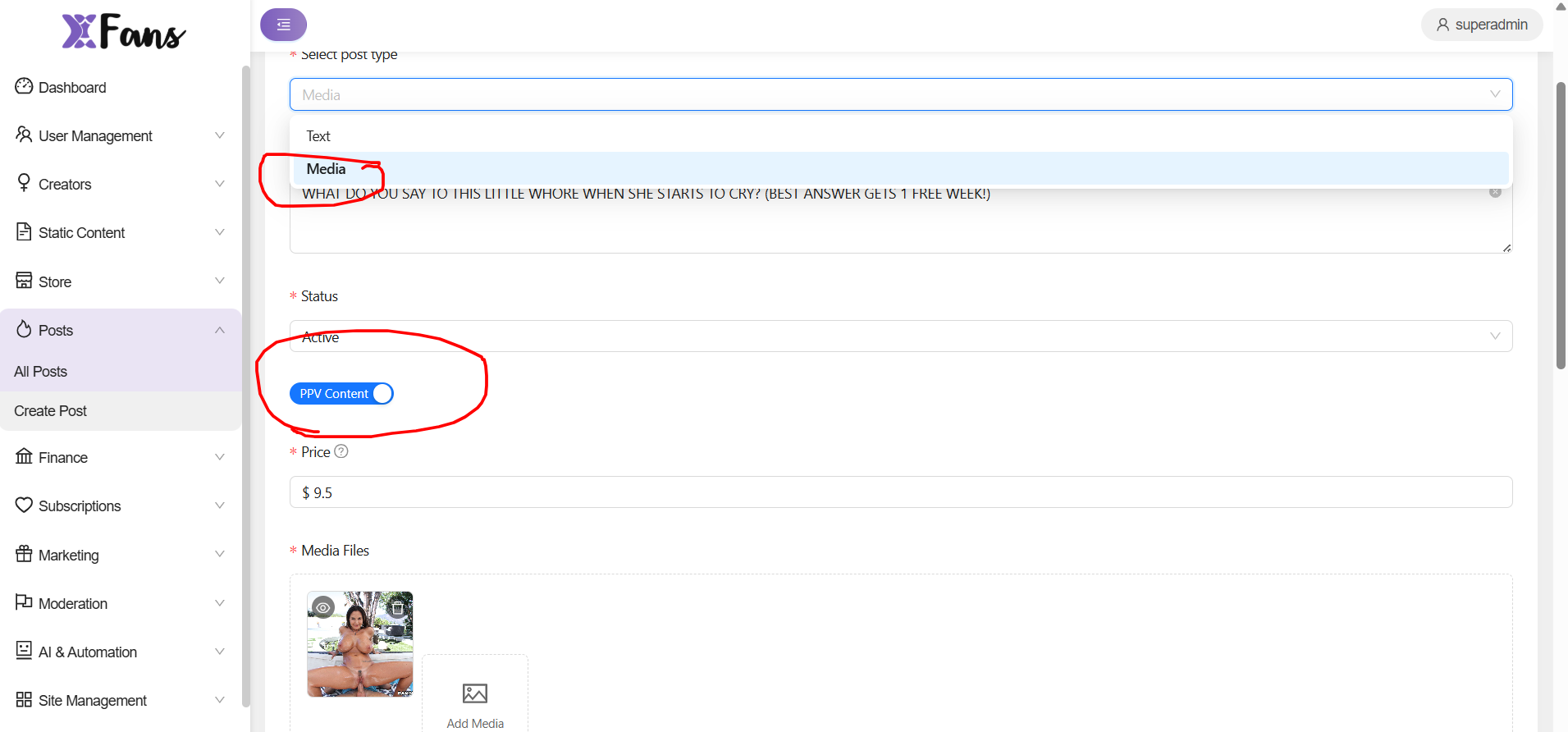The width and height of the screenshot is (1568, 732).
Task: Click into the Price input field
Action: coord(900,492)
